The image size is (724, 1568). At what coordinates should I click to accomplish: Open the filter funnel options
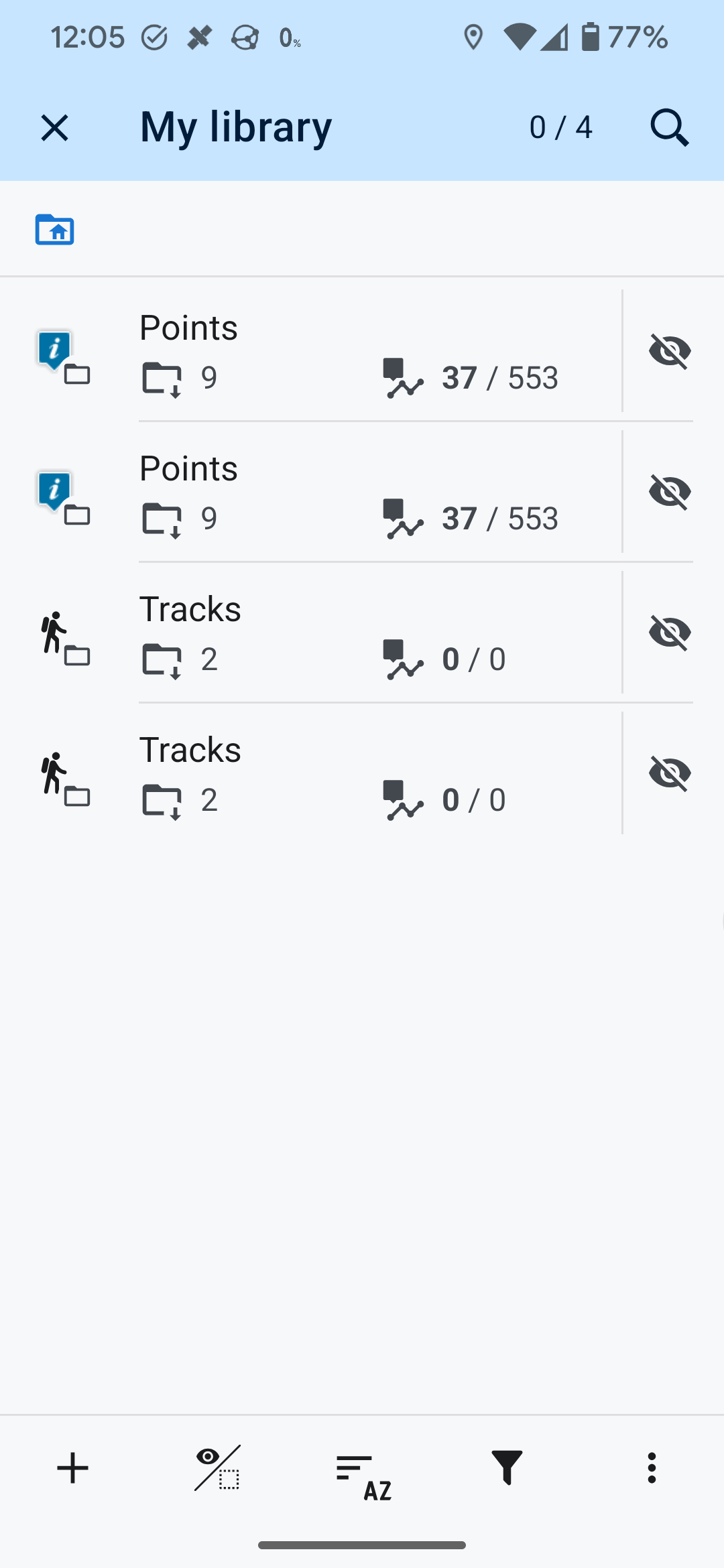[x=507, y=1469]
